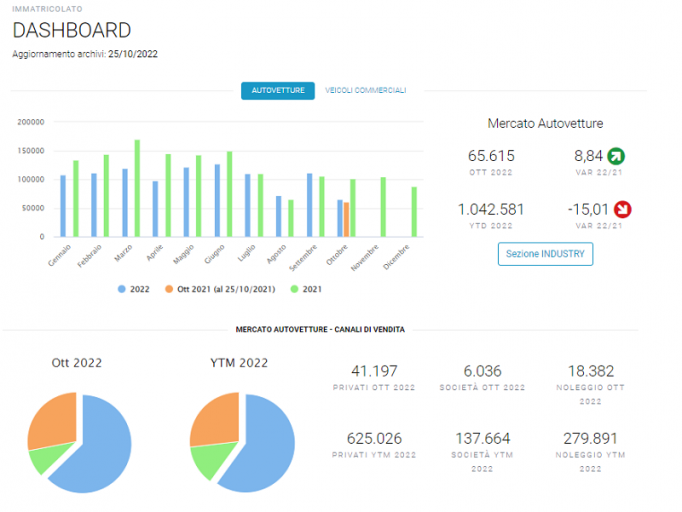Click the tall green Marzo 2021 bar
Screen dimensions: 682x512
(137, 188)
